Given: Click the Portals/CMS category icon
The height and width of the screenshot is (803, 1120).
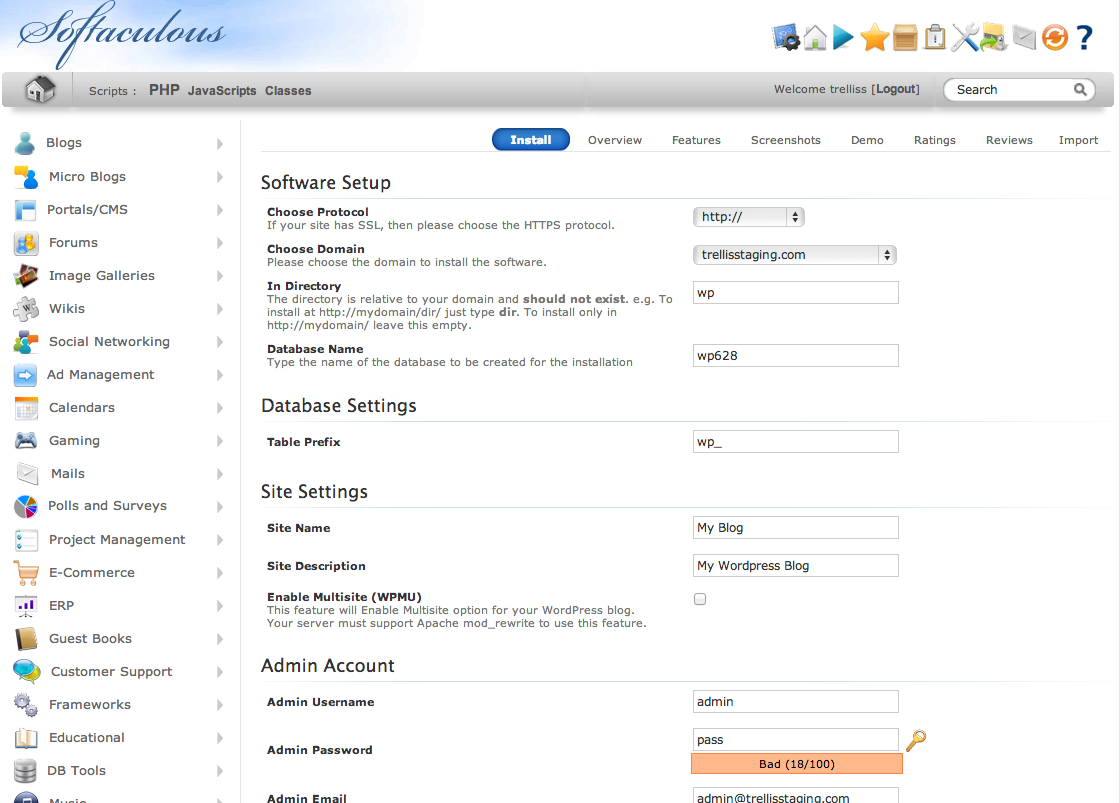Looking at the screenshot, I should [x=25, y=210].
